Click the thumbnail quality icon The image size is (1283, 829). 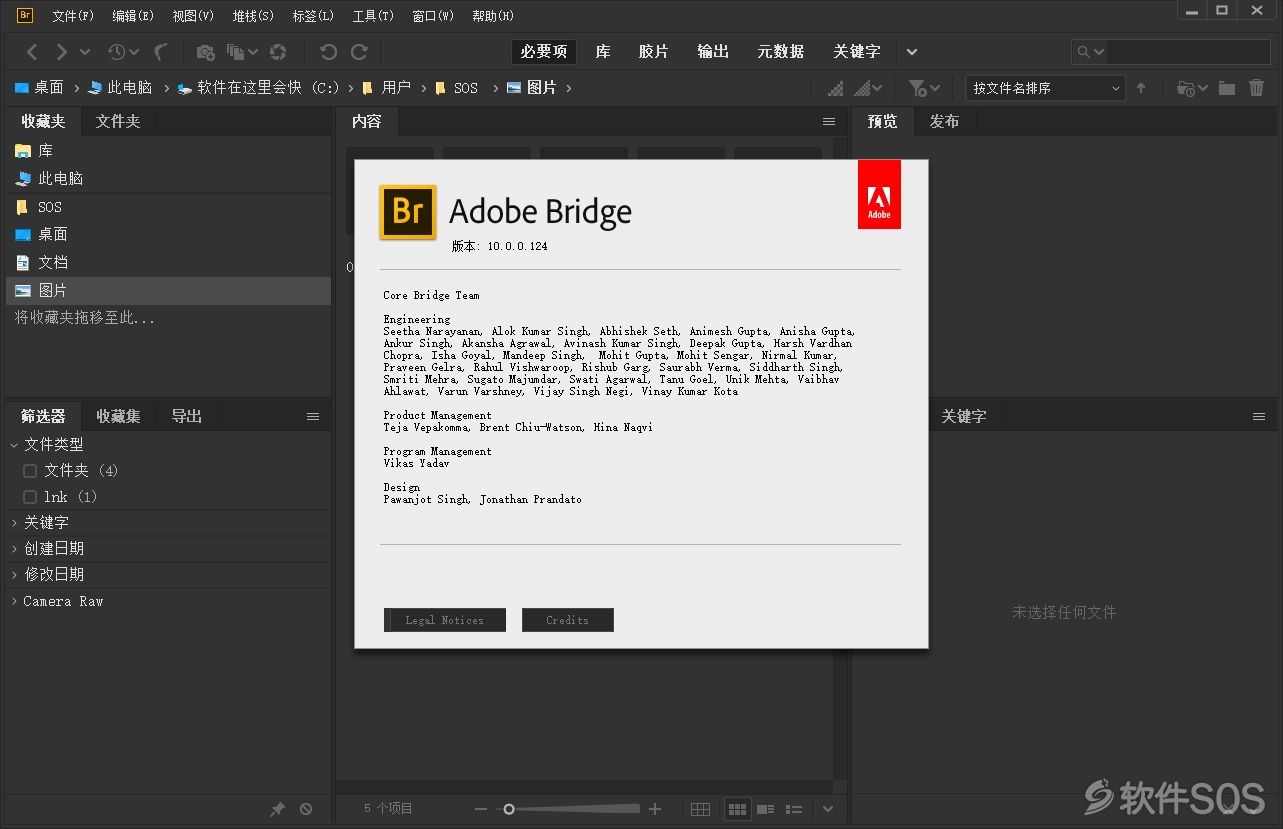tap(836, 88)
